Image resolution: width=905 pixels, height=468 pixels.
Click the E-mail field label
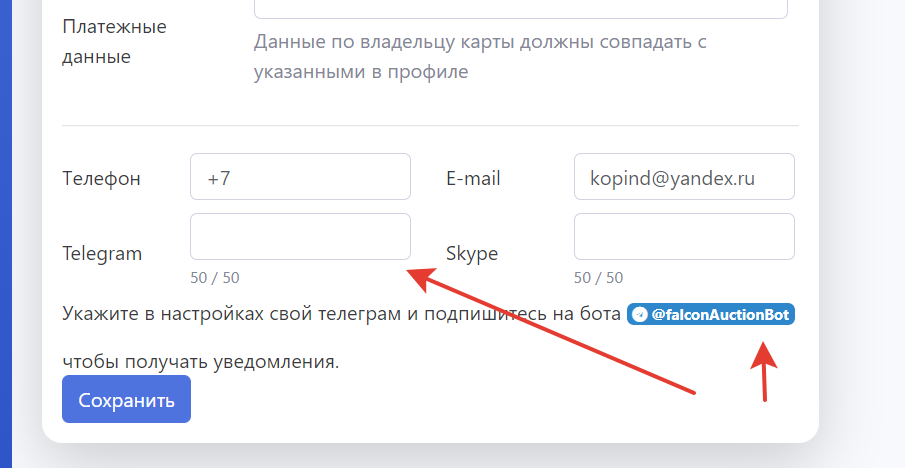pyautogui.click(x=473, y=179)
